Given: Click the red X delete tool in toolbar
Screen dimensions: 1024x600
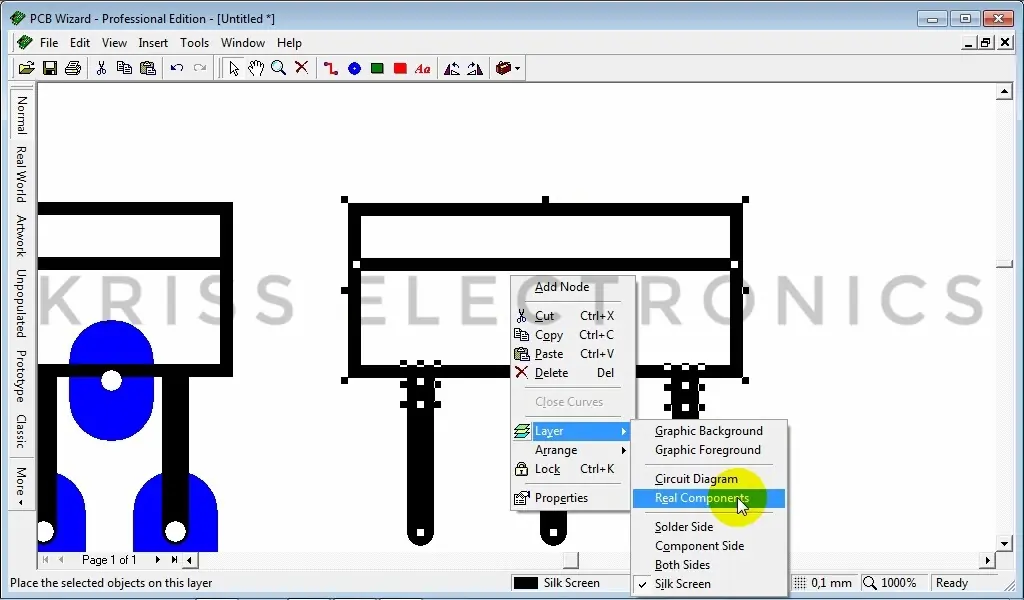Looking at the screenshot, I should (301, 68).
